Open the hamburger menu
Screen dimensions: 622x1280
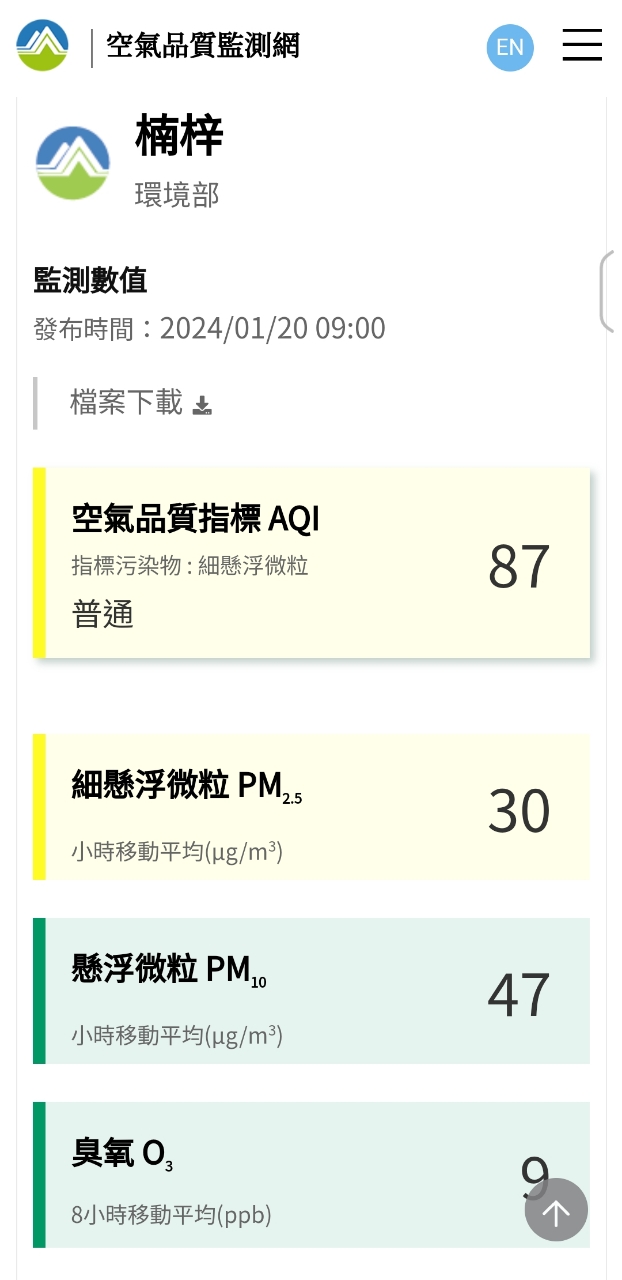[x=582, y=45]
